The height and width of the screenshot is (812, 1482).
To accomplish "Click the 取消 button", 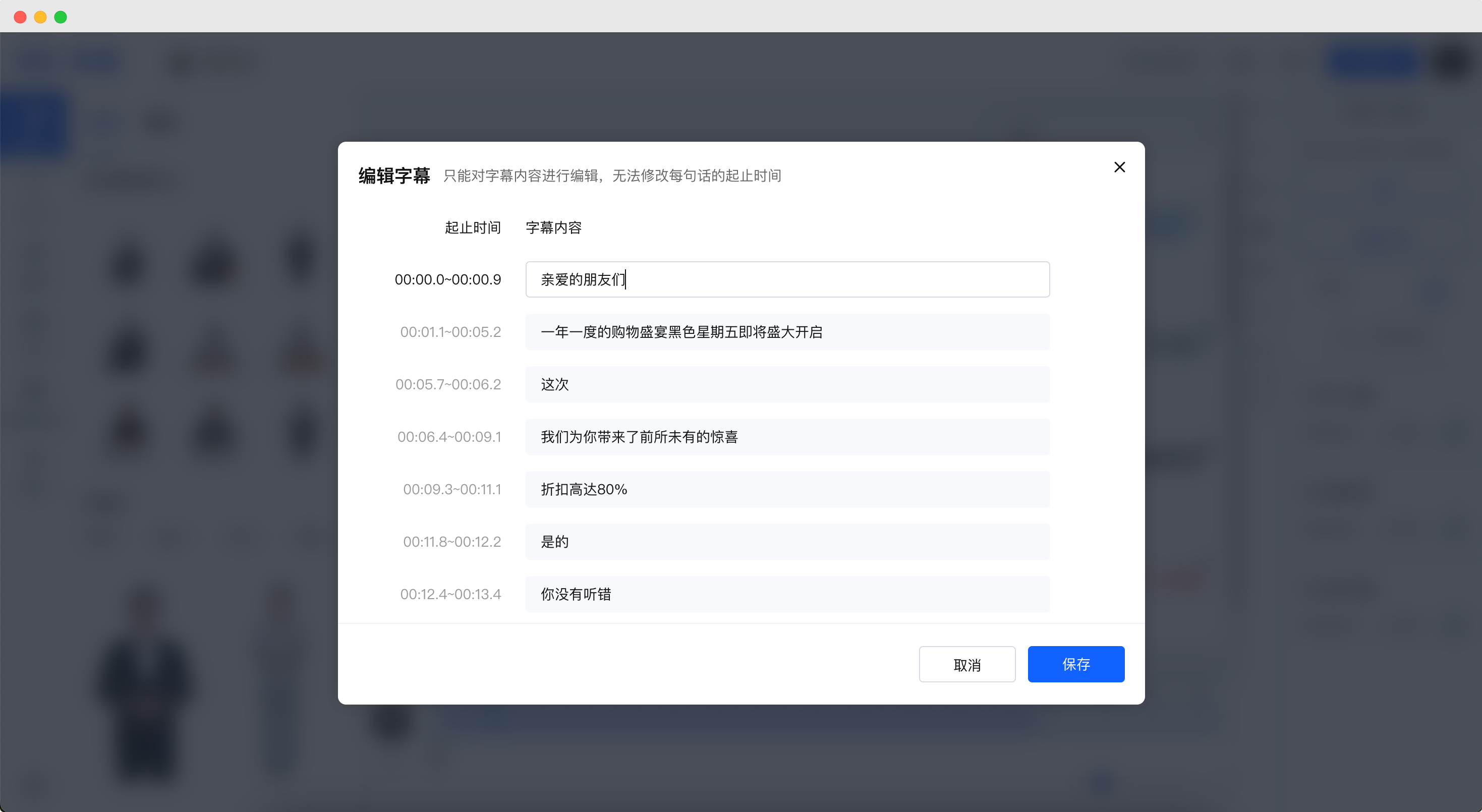I will 966,664.
